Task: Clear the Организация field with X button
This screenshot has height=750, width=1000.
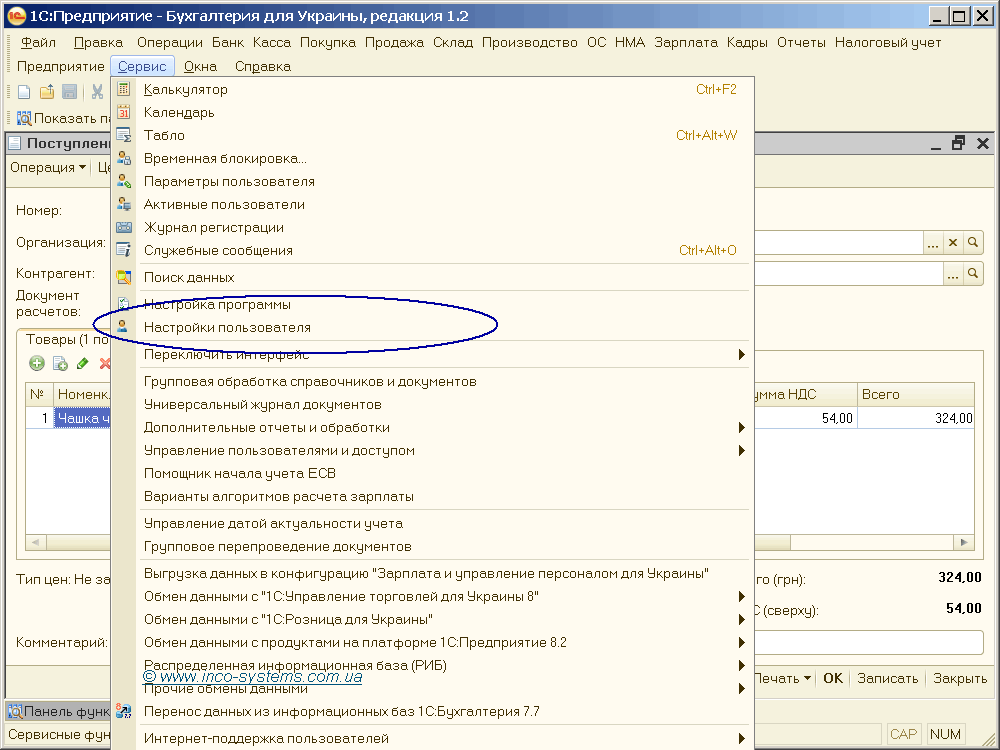Action: pos(953,242)
